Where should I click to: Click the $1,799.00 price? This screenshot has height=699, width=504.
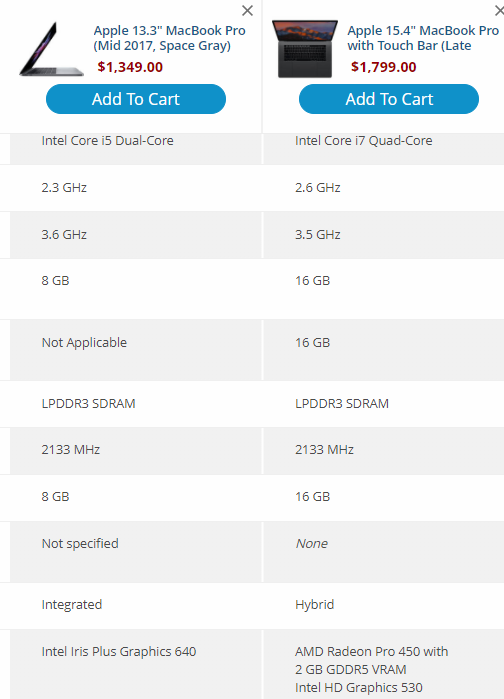[384, 67]
